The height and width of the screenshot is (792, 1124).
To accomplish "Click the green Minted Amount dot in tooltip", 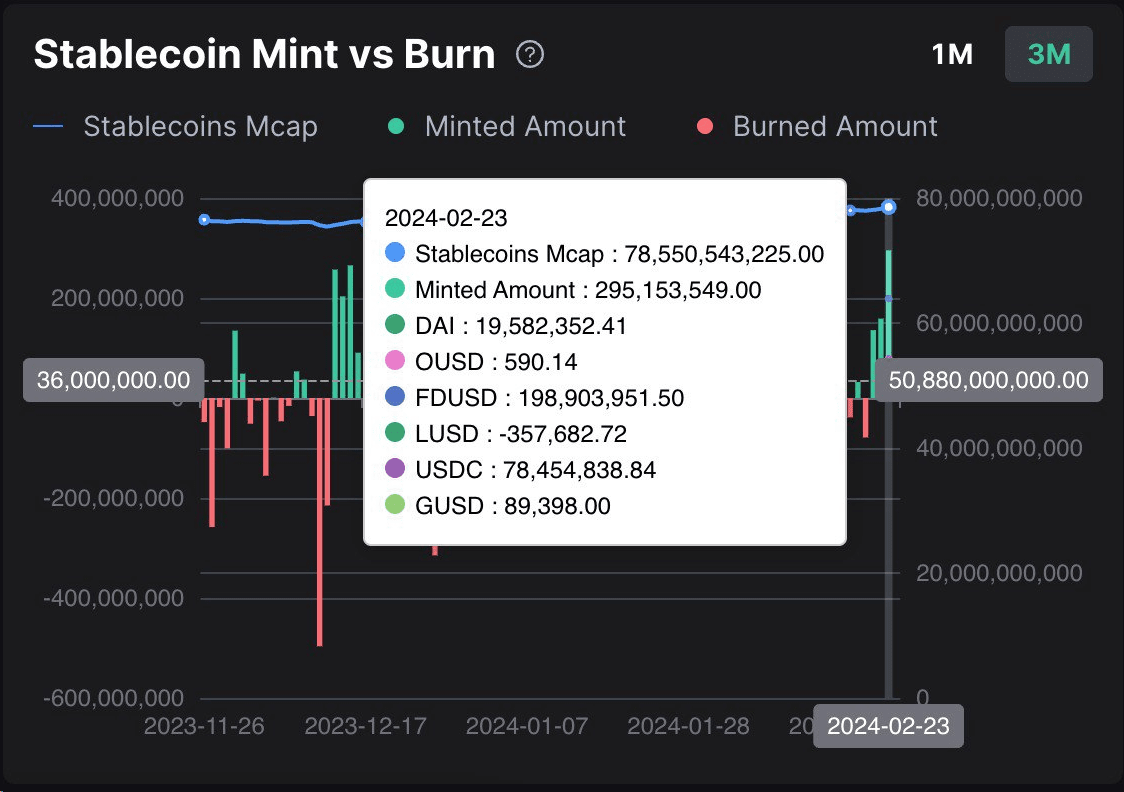I will pyautogui.click(x=396, y=289).
